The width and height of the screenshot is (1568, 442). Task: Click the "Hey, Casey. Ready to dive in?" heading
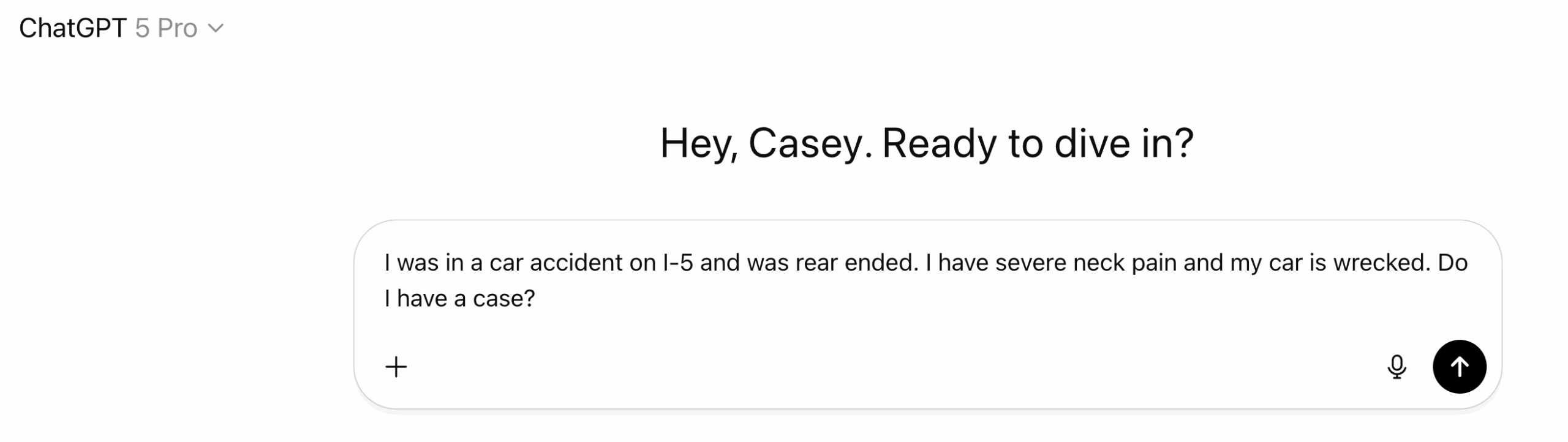pos(927,143)
